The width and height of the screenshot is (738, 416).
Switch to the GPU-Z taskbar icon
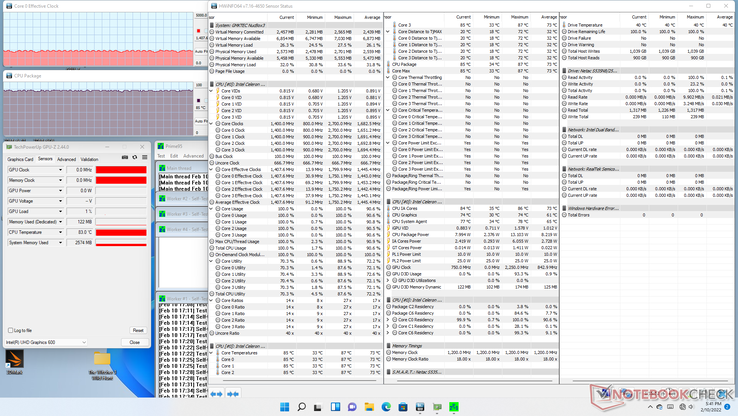[437, 407]
